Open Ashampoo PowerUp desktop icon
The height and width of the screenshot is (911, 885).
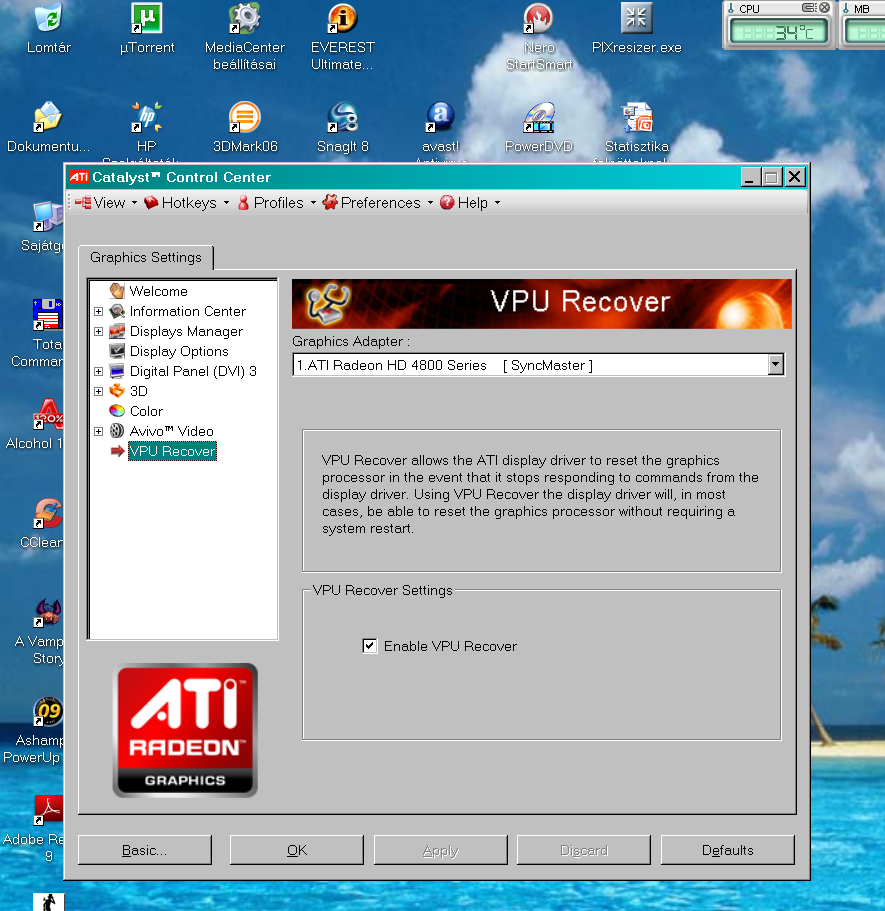[48, 711]
